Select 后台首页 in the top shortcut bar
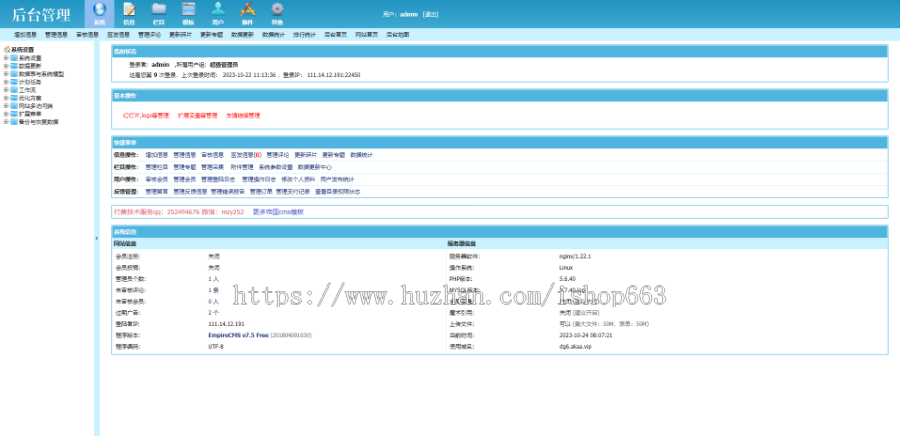The height and width of the screenshot is (436, 900). pyautogui.click(x=335, y=34)
